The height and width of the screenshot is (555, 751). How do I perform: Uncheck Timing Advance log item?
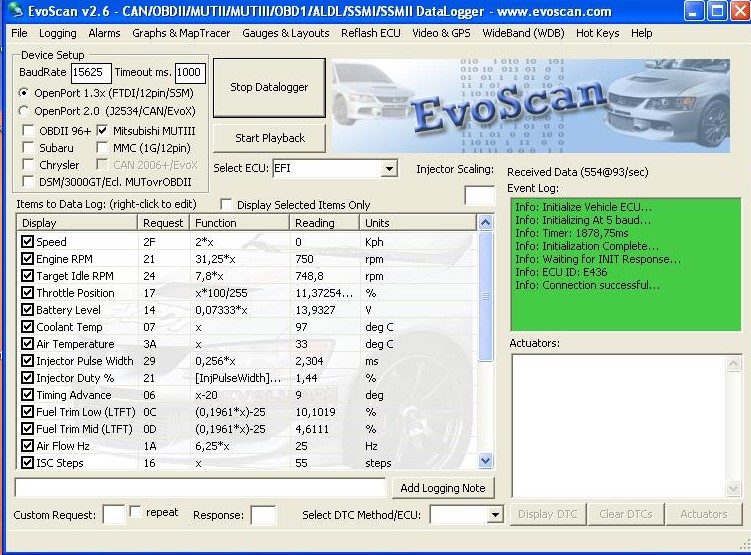pyautogui.click(x=27, y=395)
